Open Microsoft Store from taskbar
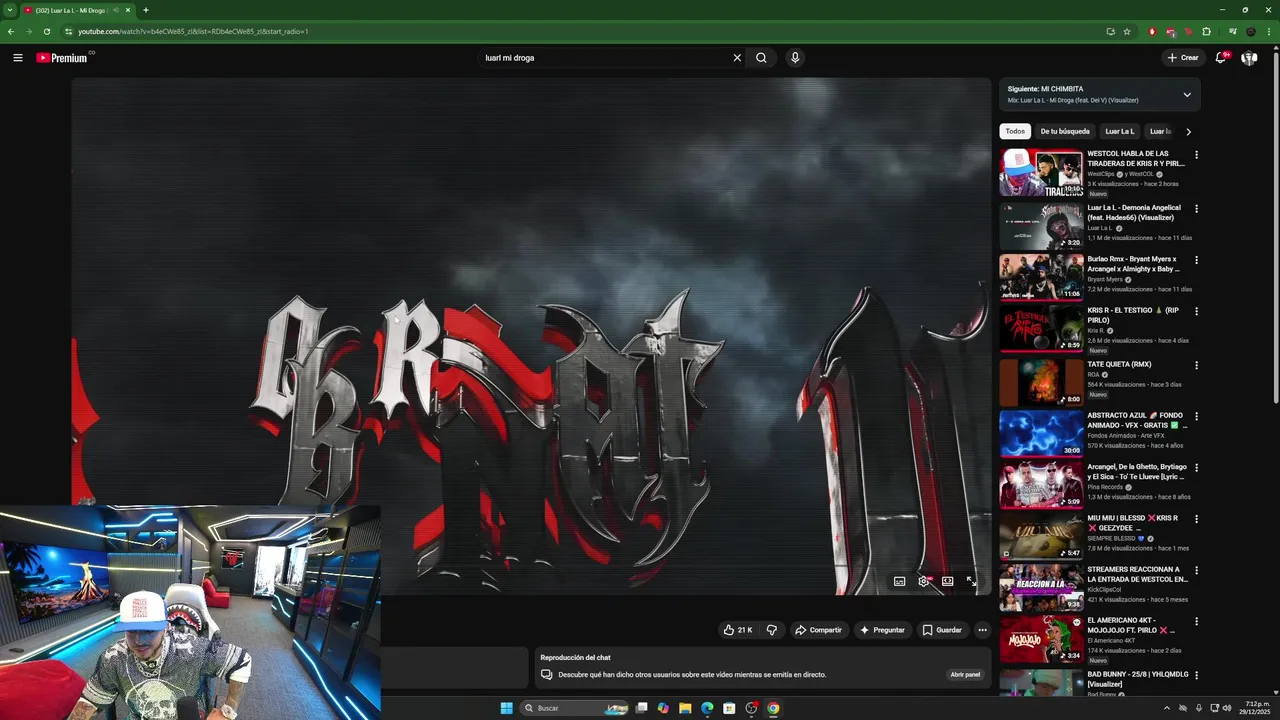 click(x=729, y=708)
